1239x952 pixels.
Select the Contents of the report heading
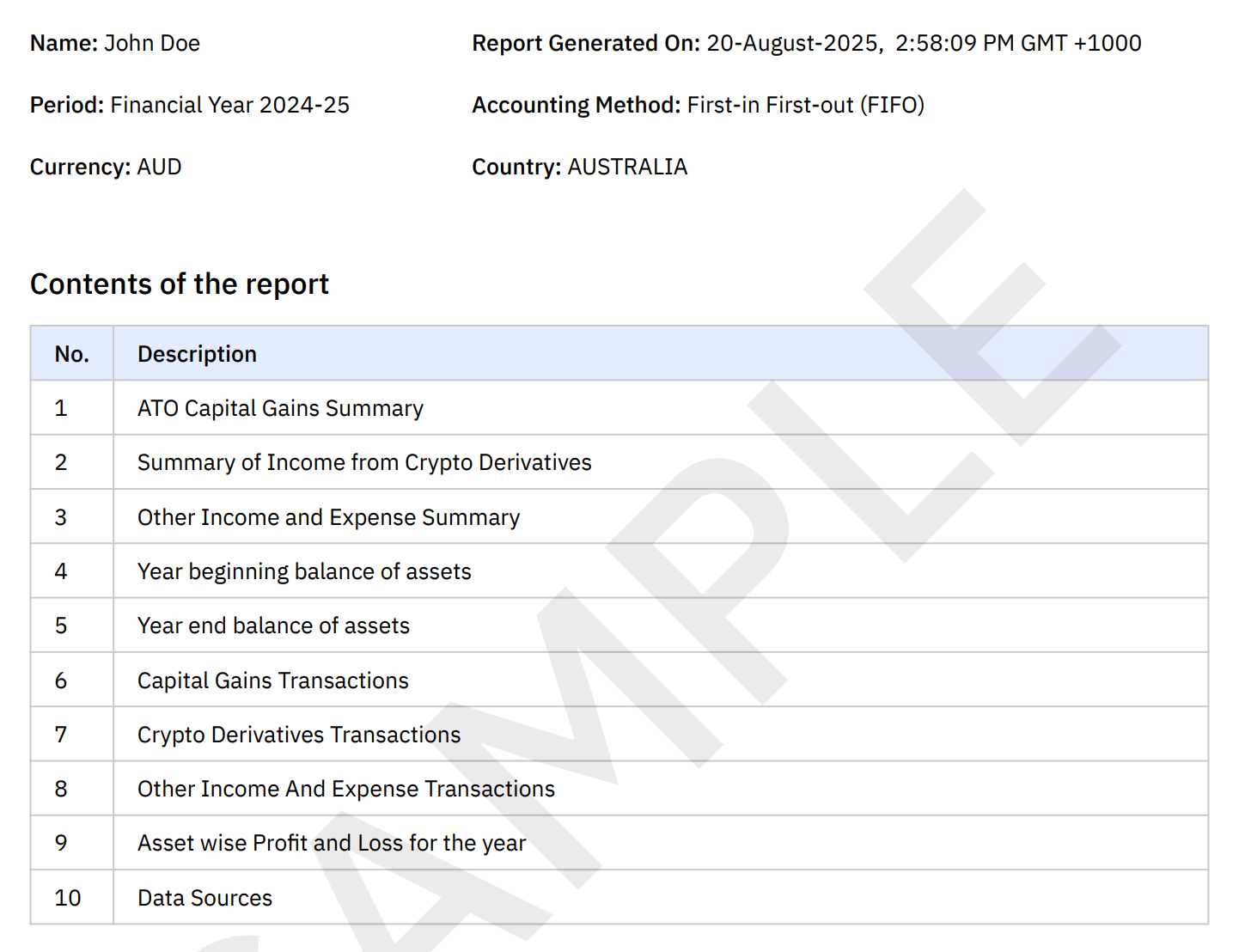(x=180, y=284)
